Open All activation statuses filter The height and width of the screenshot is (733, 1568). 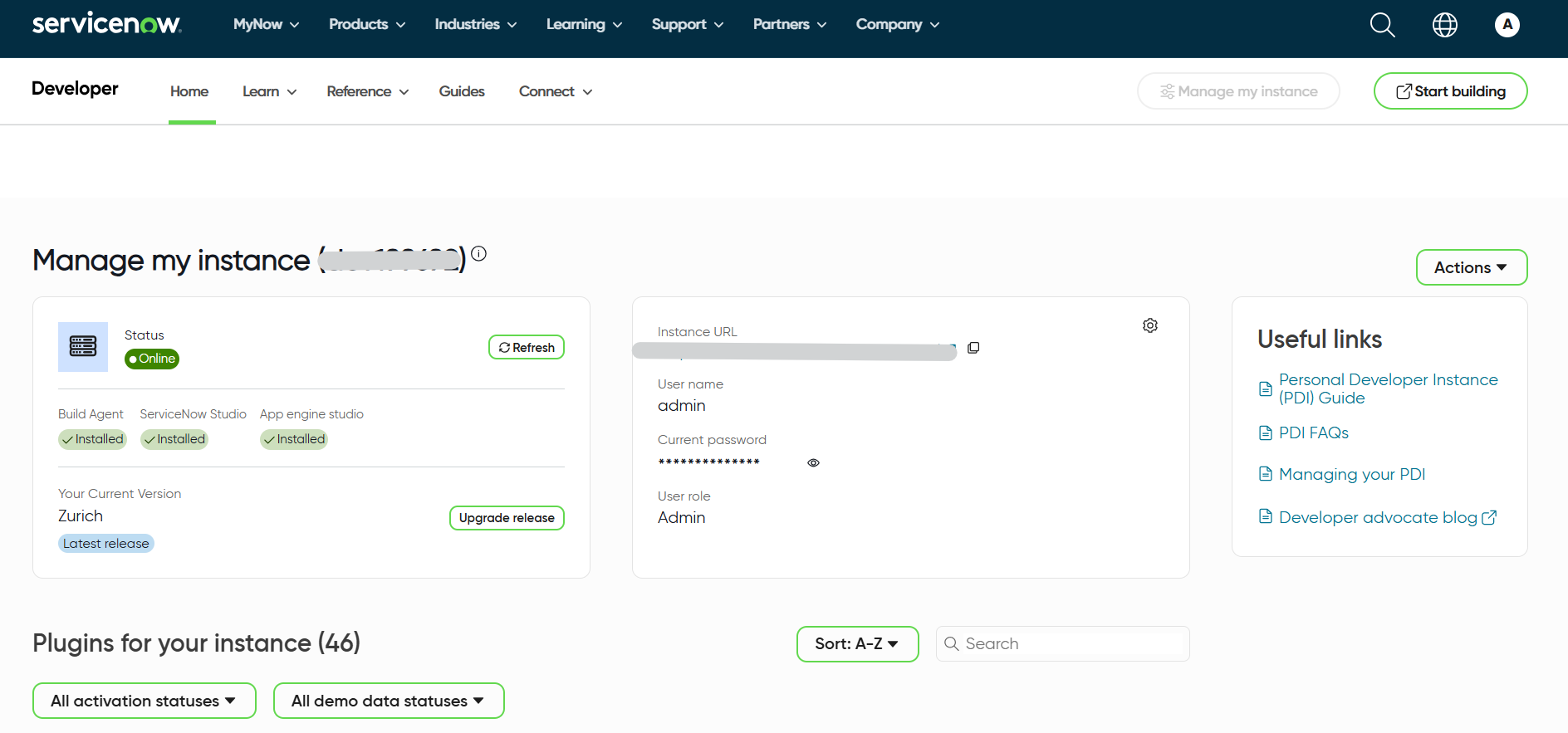pyautogui.click(x=145, y=701)
